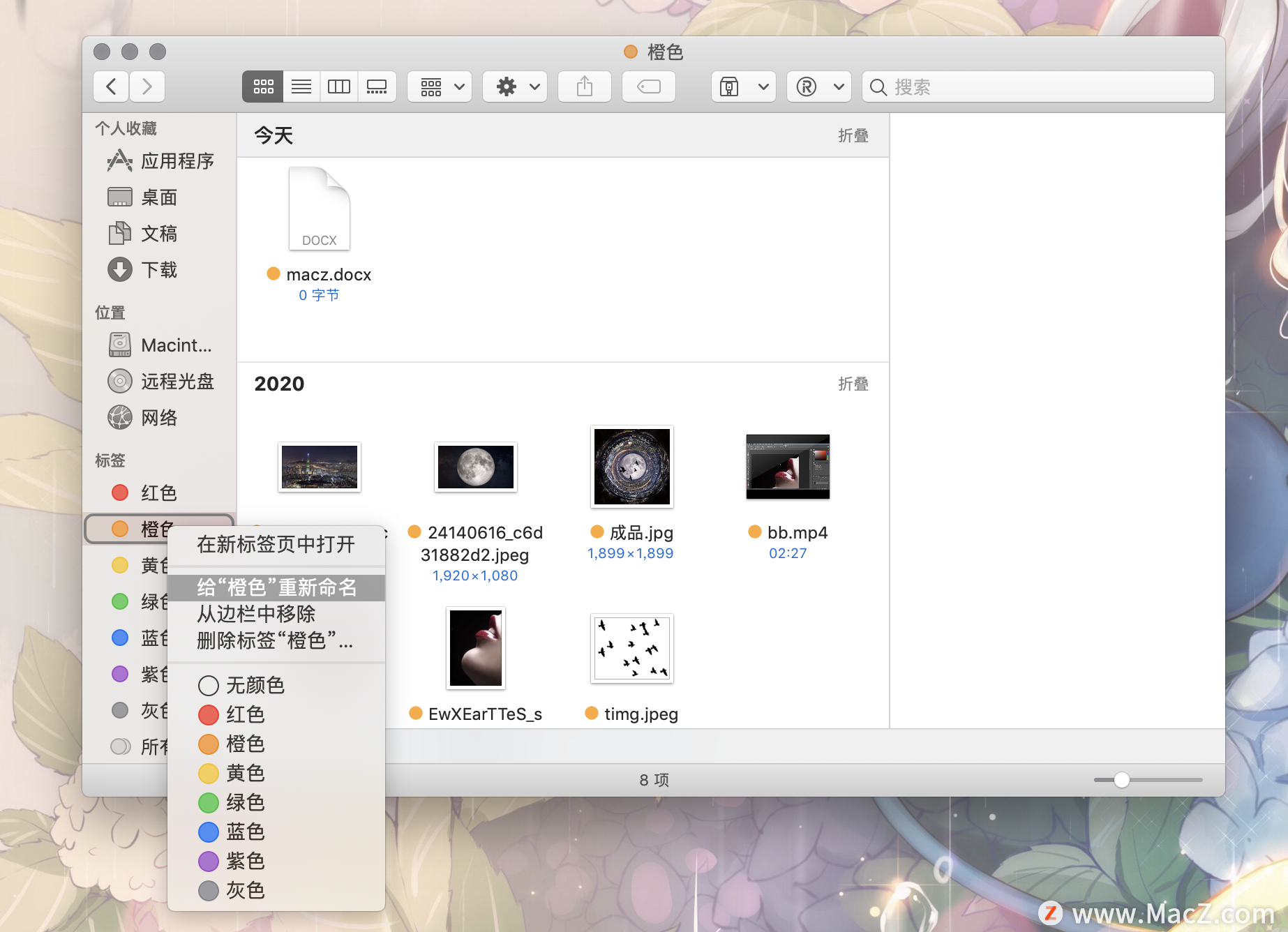This screenshot has height=932, width=1288.
Task: Switch to icon view
Action: (x=263, y=87)
